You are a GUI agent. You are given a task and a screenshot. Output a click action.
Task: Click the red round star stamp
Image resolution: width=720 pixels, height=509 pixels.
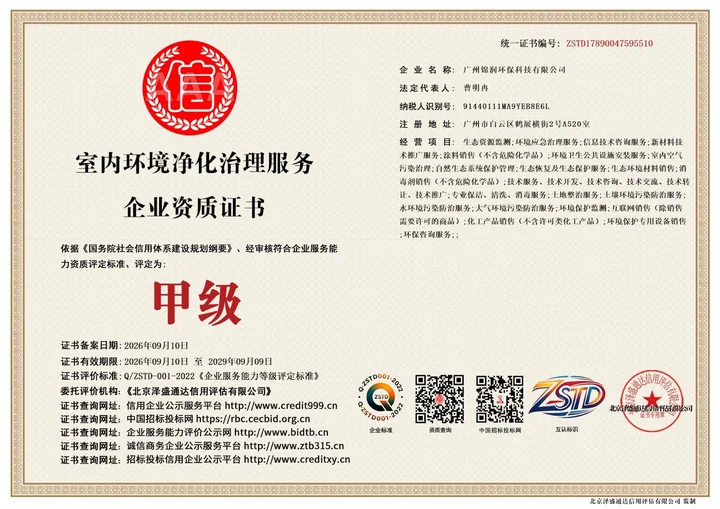click(x=651, y=401)
